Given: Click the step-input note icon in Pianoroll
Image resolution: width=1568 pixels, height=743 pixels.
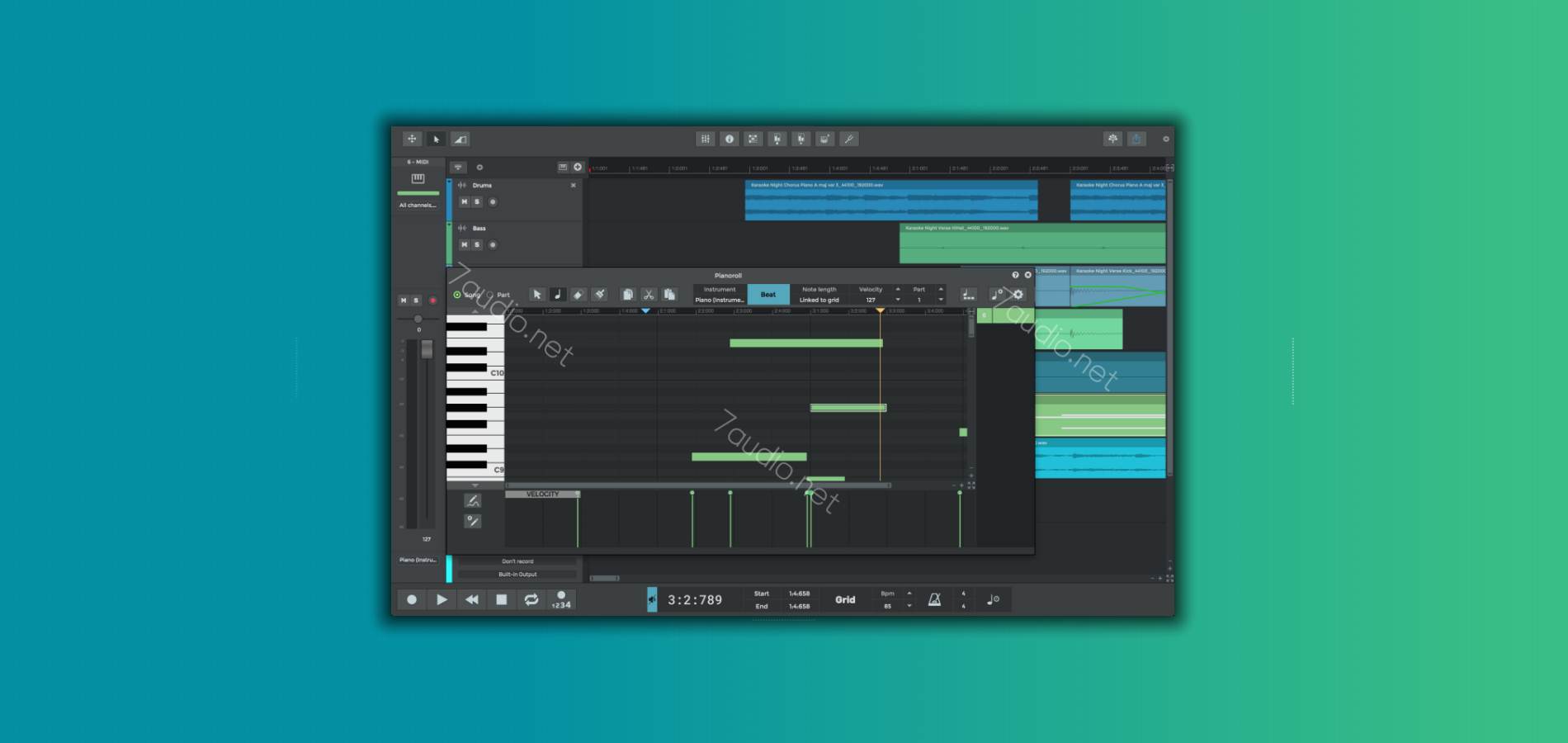Looking at the screenshot, I should 968,295.
